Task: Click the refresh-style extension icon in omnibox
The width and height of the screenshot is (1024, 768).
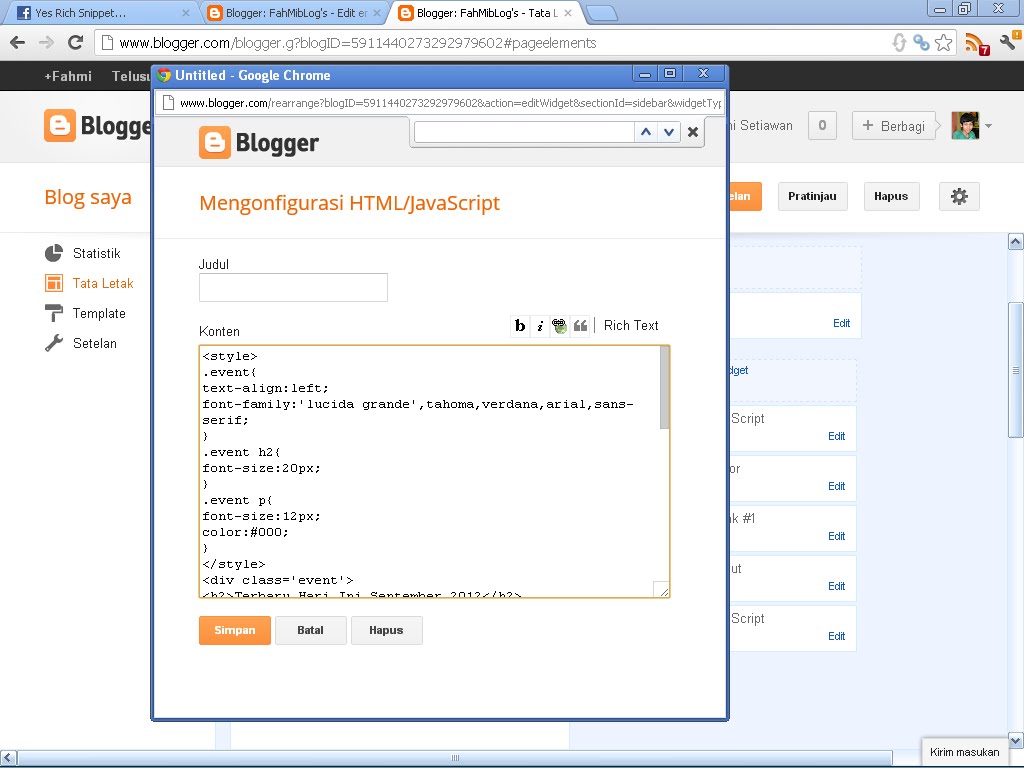Action: tap(899, 43)
